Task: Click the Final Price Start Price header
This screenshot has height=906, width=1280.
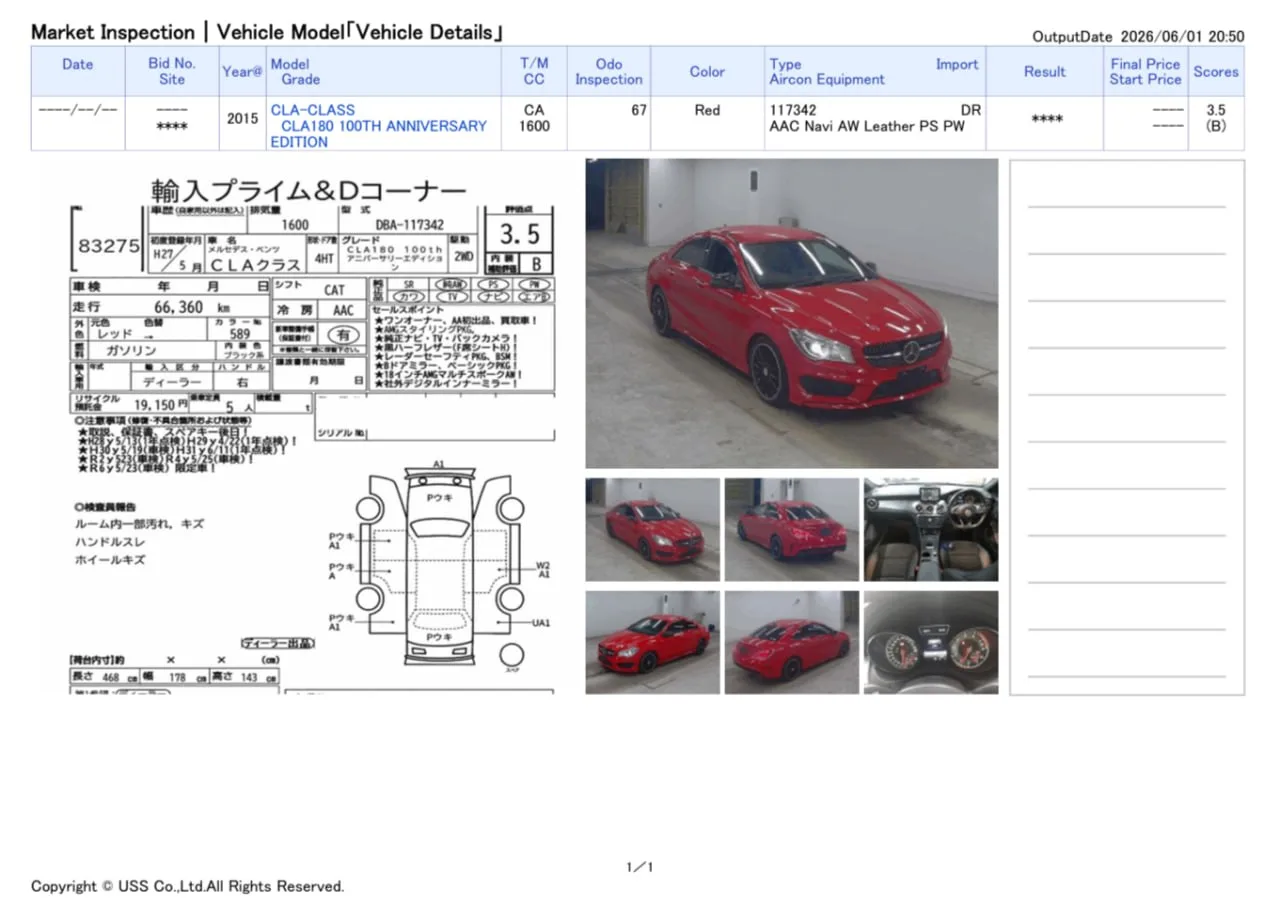Action: point(1145,71)
